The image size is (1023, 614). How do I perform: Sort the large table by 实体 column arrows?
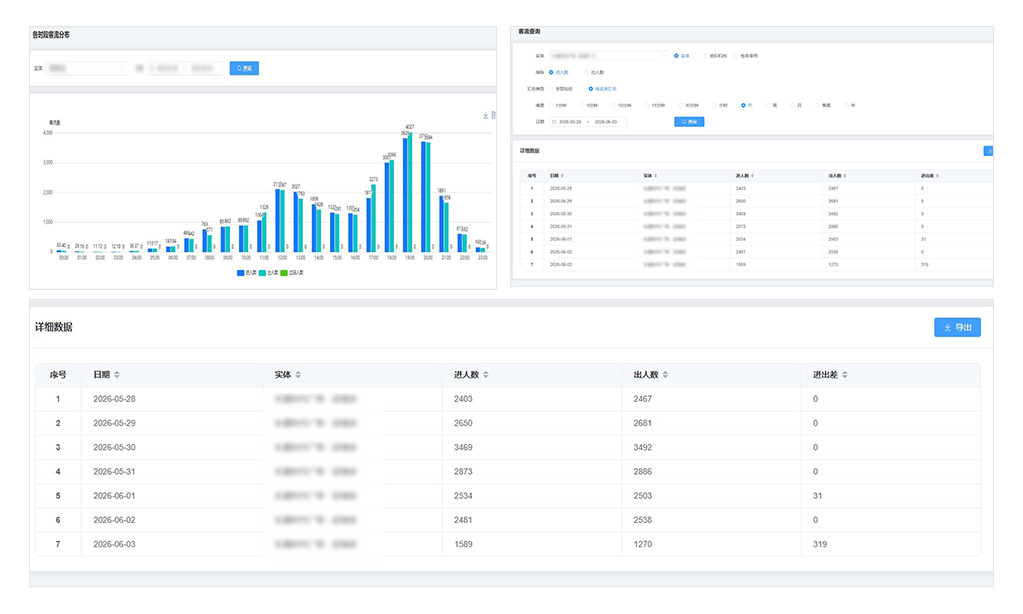[298, 375]
